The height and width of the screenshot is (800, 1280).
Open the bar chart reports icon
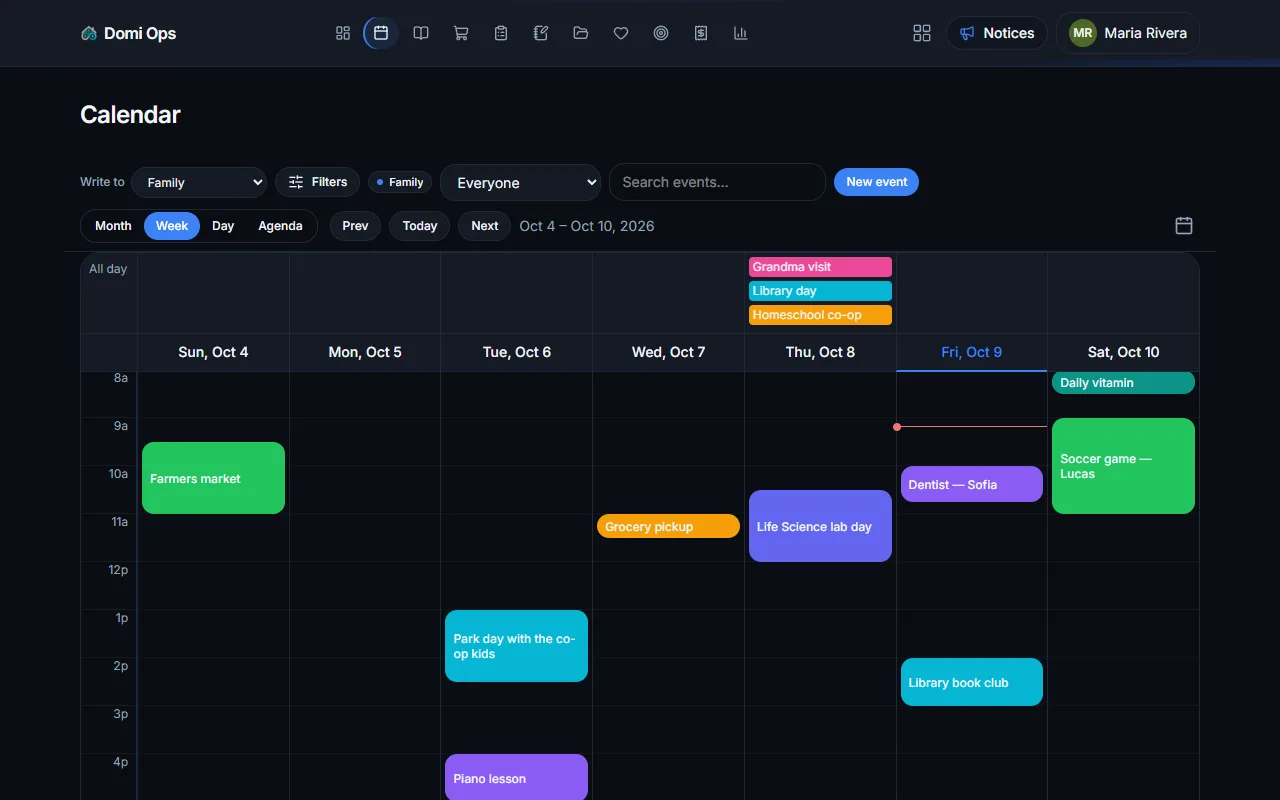(x=741, y=33)
